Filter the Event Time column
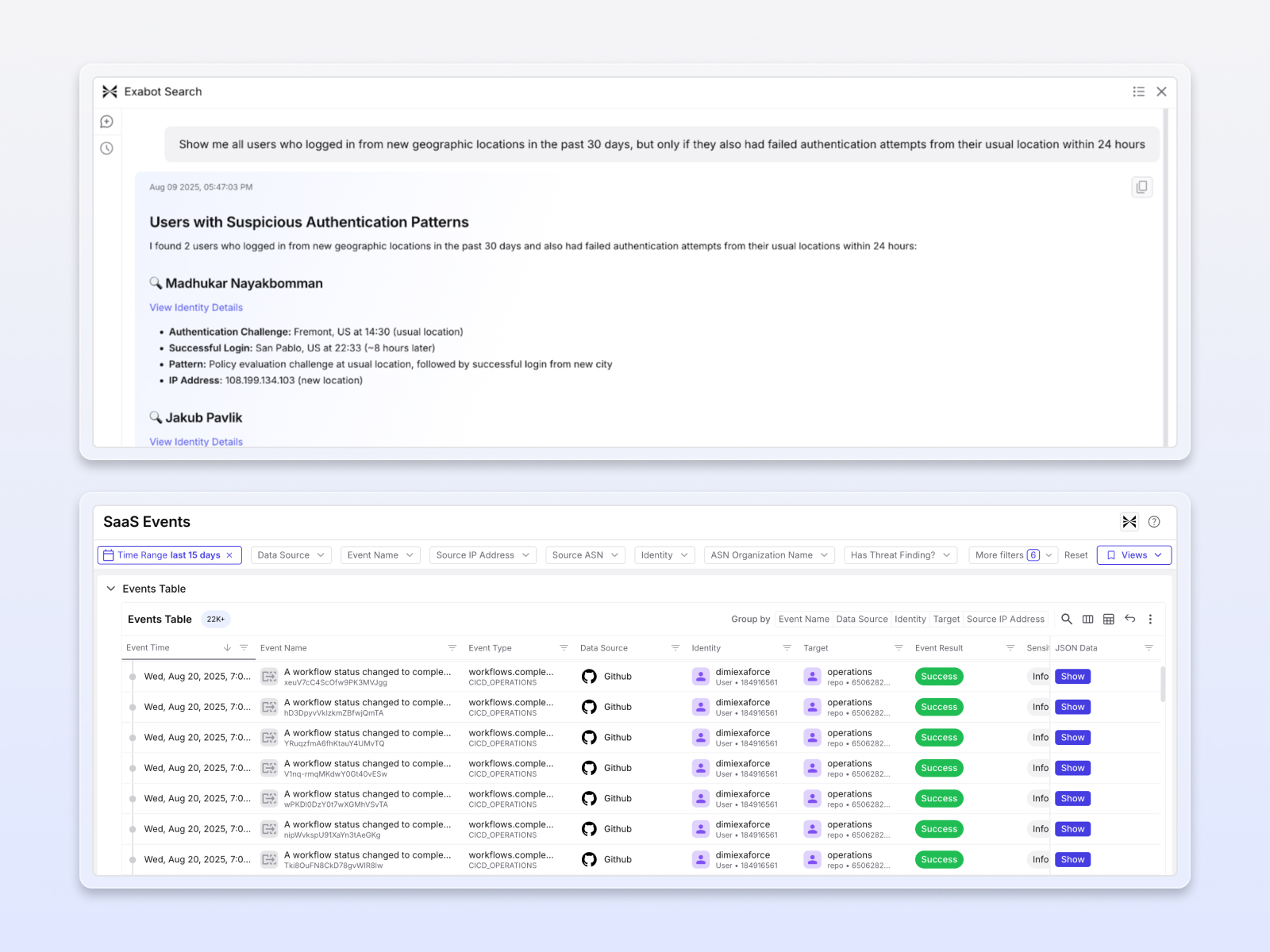Image resolution: width=1270 pixels, height=952 pixels. (244, 647)
